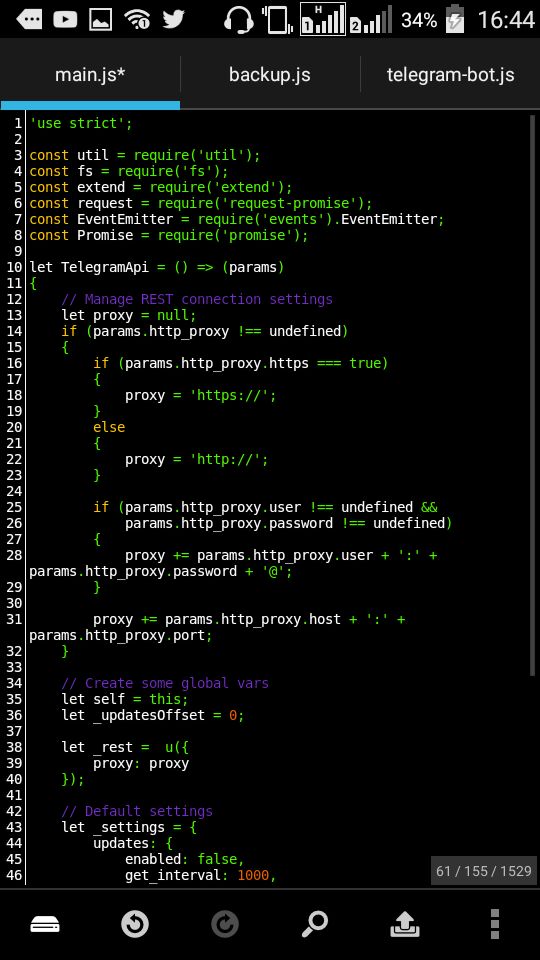Tap updates: { on line 44
This screenshot has width=540, height=960.
pos(133,843)
